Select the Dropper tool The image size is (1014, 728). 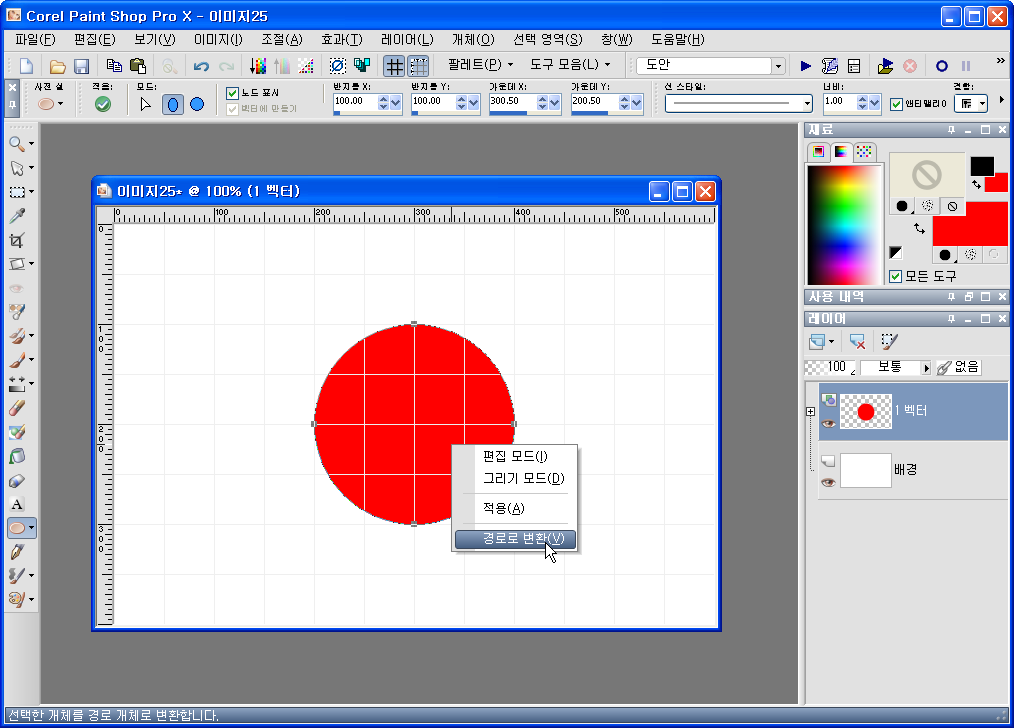click(x=17, y=216)
